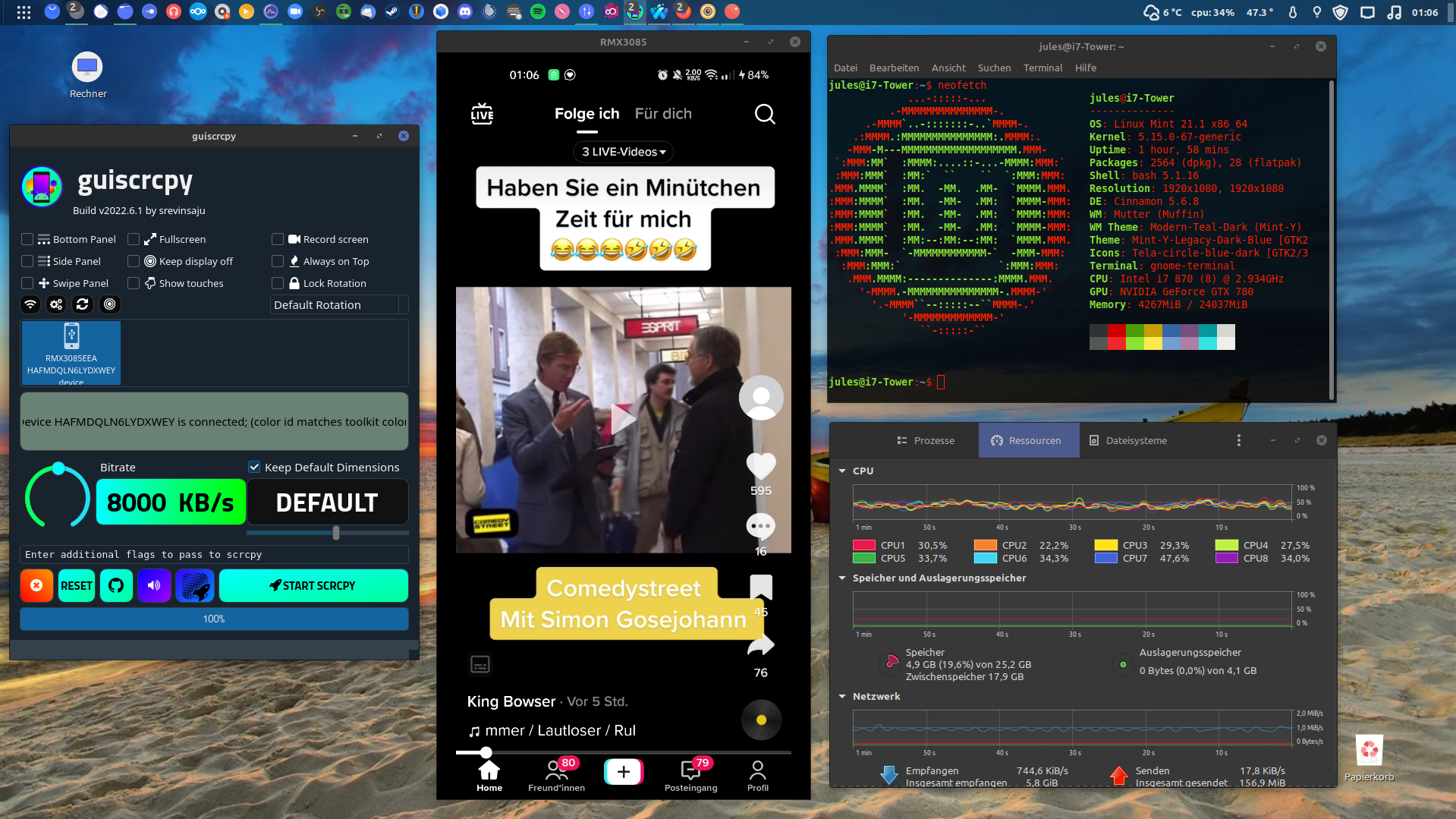Tap the plus create button in phone bar
The image size is (1456, 819).
coord(624,772)
